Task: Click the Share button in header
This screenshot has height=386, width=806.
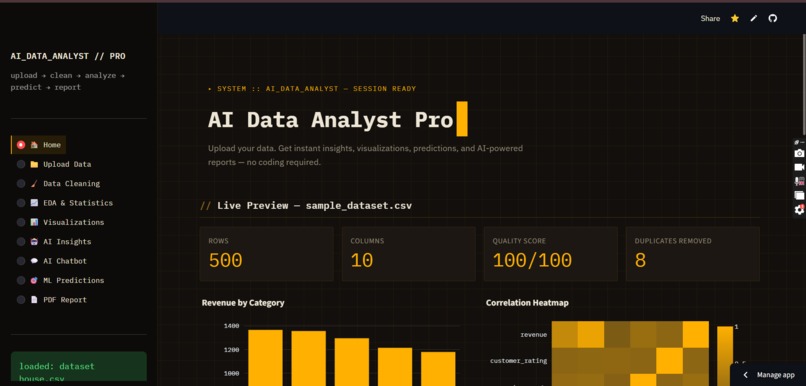Action: (x=710, y=19)
